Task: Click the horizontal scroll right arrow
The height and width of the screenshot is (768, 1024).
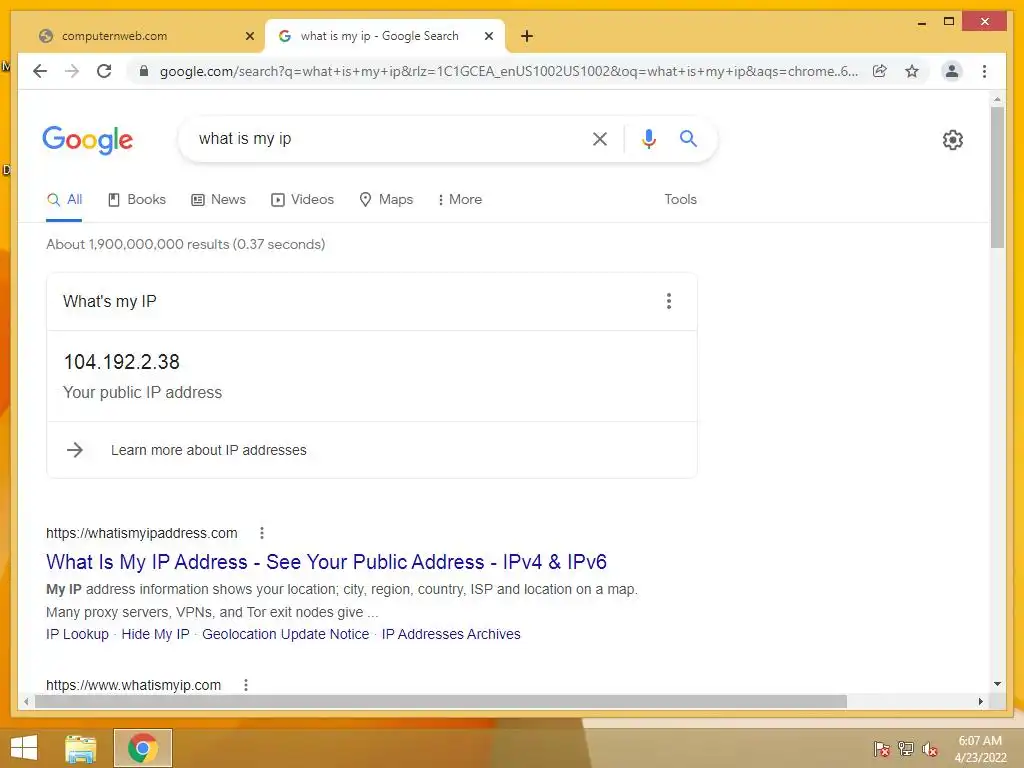Action: (980, 701)
